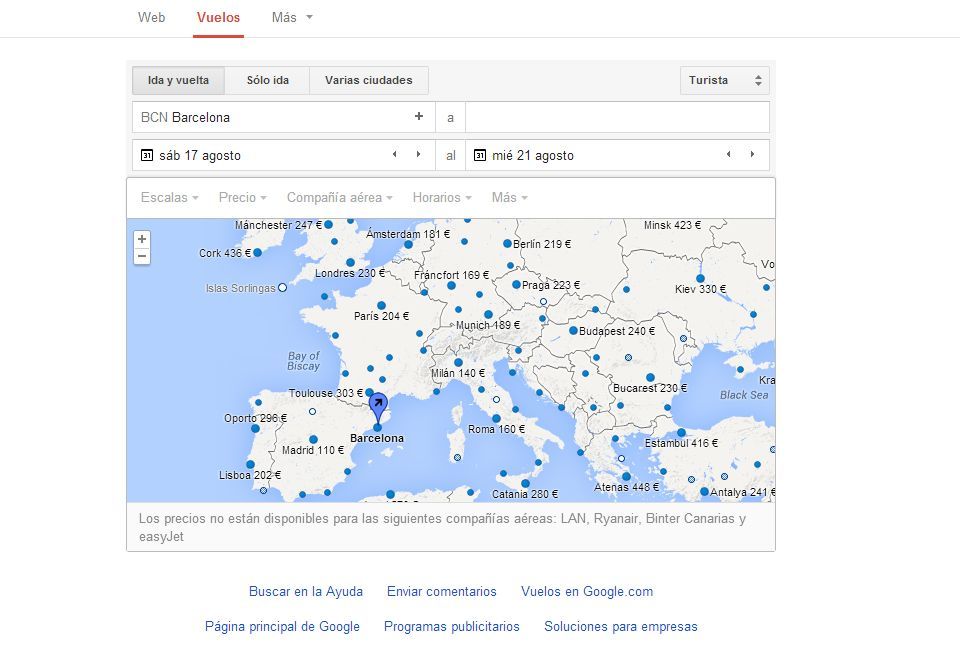Click the BCN Barcelona origin field
960x649 pixels.
click(x=283, y=117)
